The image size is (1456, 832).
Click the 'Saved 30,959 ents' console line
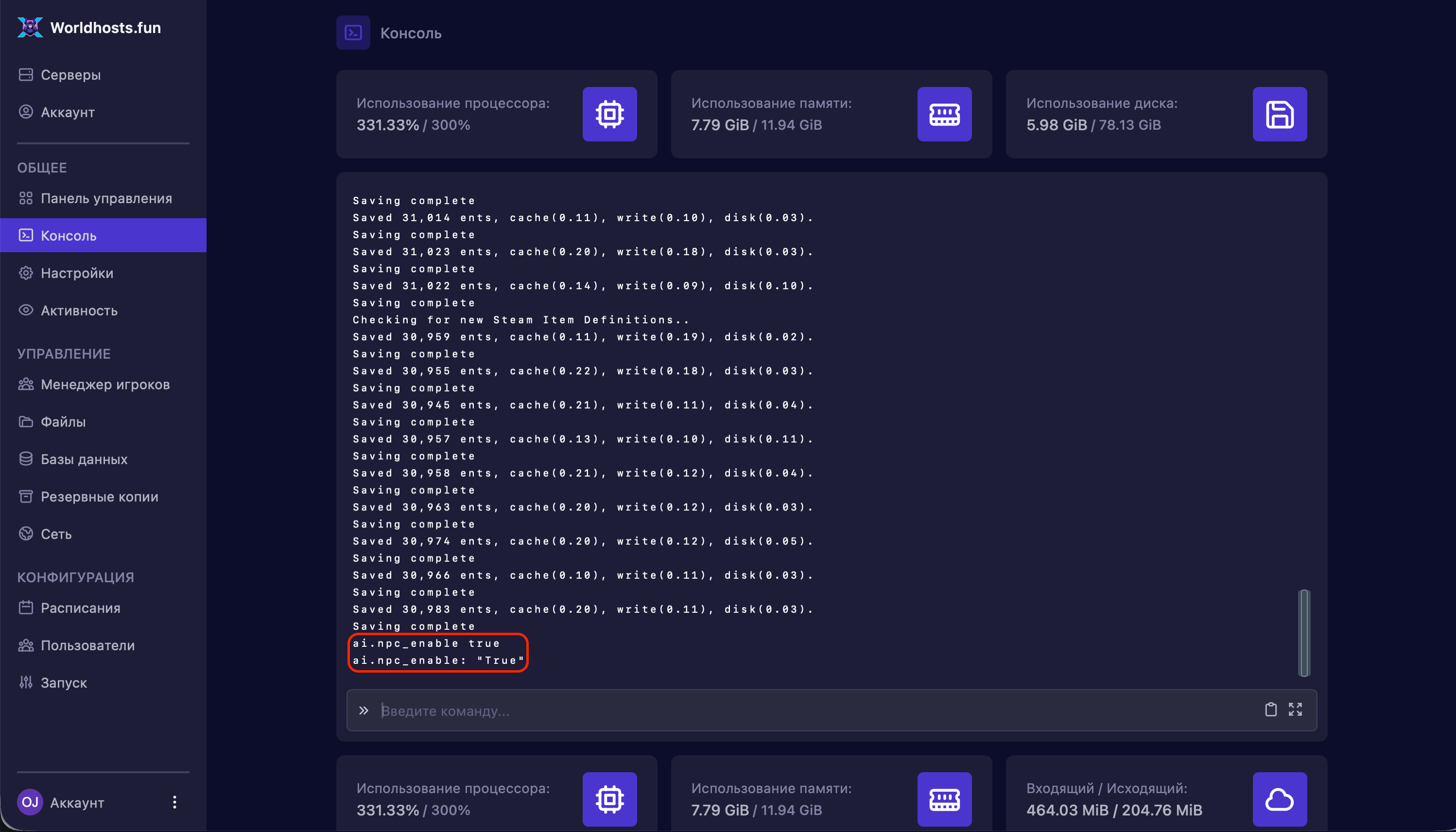point(583,337)
